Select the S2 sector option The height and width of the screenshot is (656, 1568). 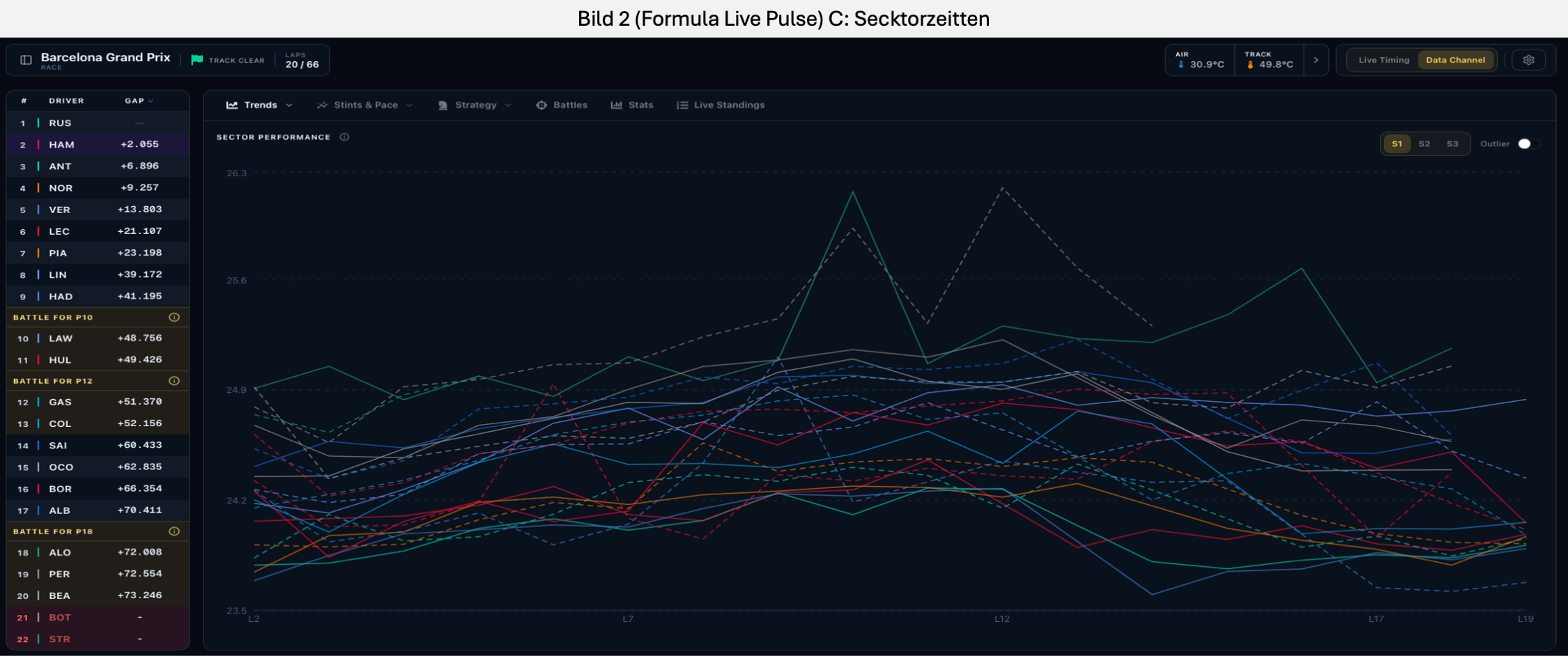[1424, 144]
